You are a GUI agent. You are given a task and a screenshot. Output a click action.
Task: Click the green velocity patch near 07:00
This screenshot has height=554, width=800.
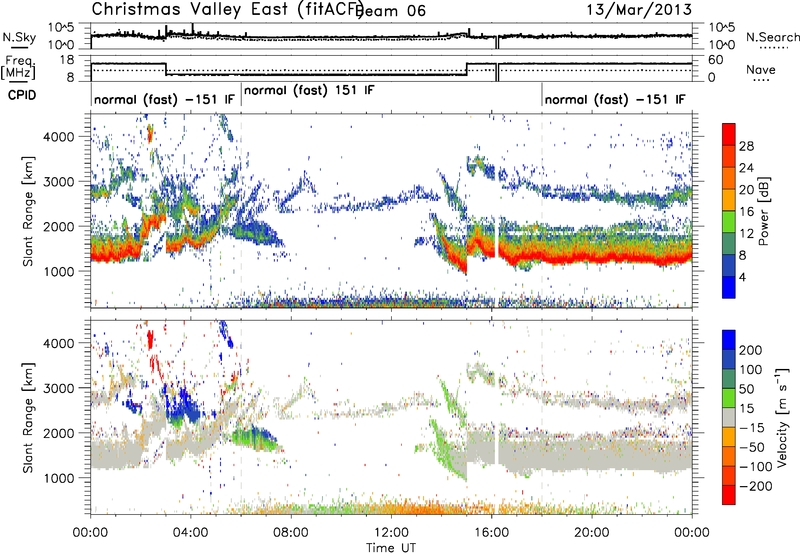coord(254,439)
